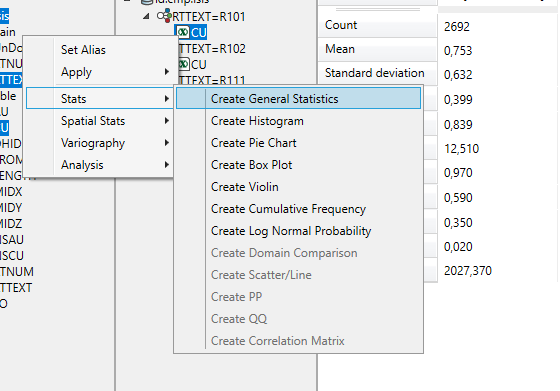Click the value 0,350

(x=458, y=223)
